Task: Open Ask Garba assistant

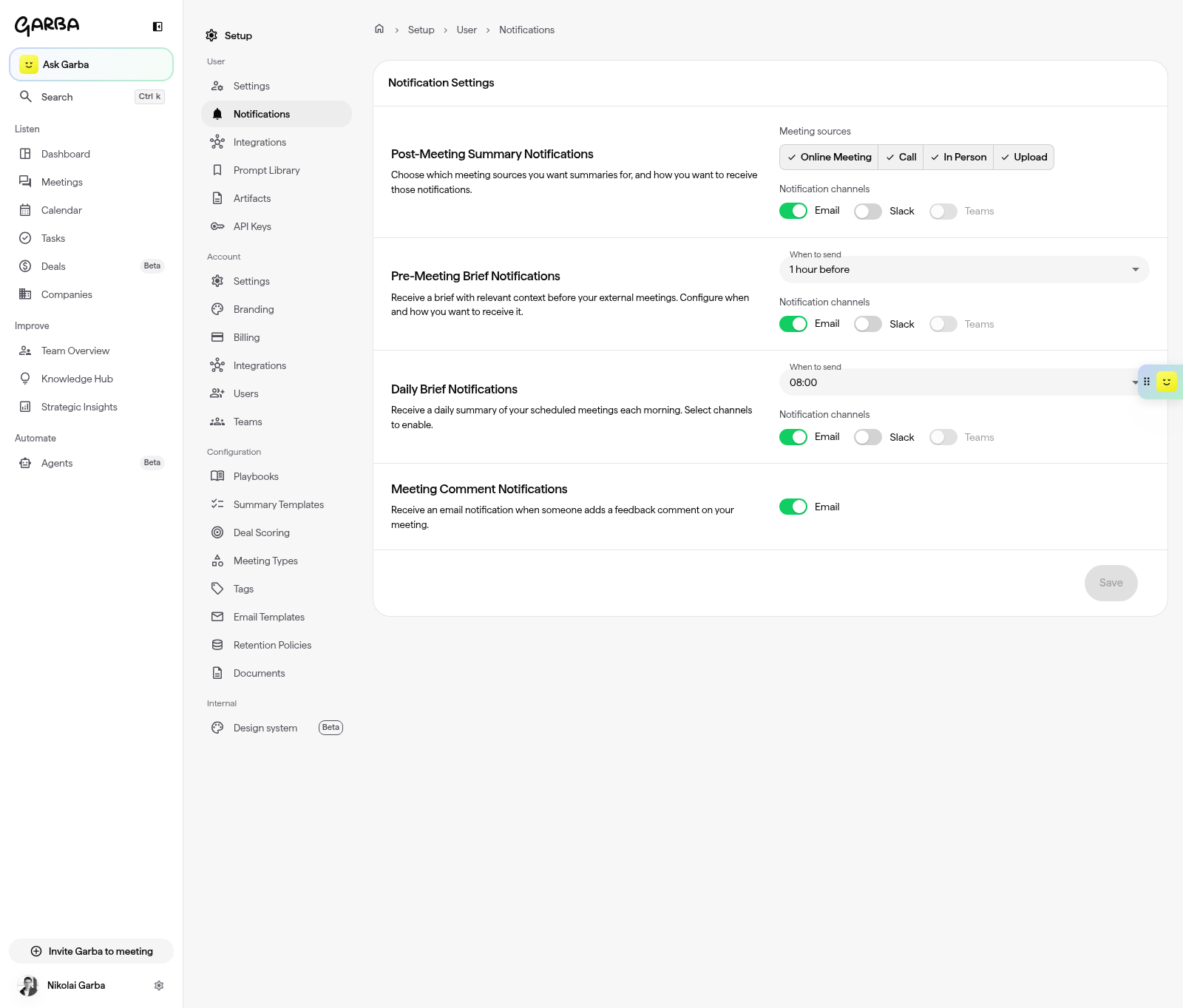Action: (x=91, y=64)
